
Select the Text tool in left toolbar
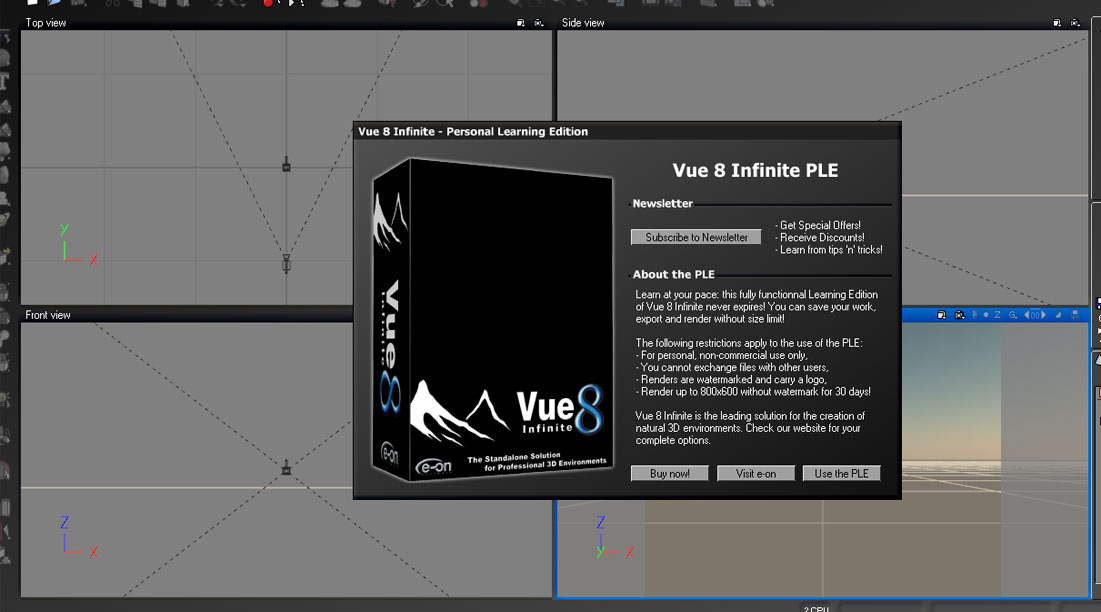[4, 81]
